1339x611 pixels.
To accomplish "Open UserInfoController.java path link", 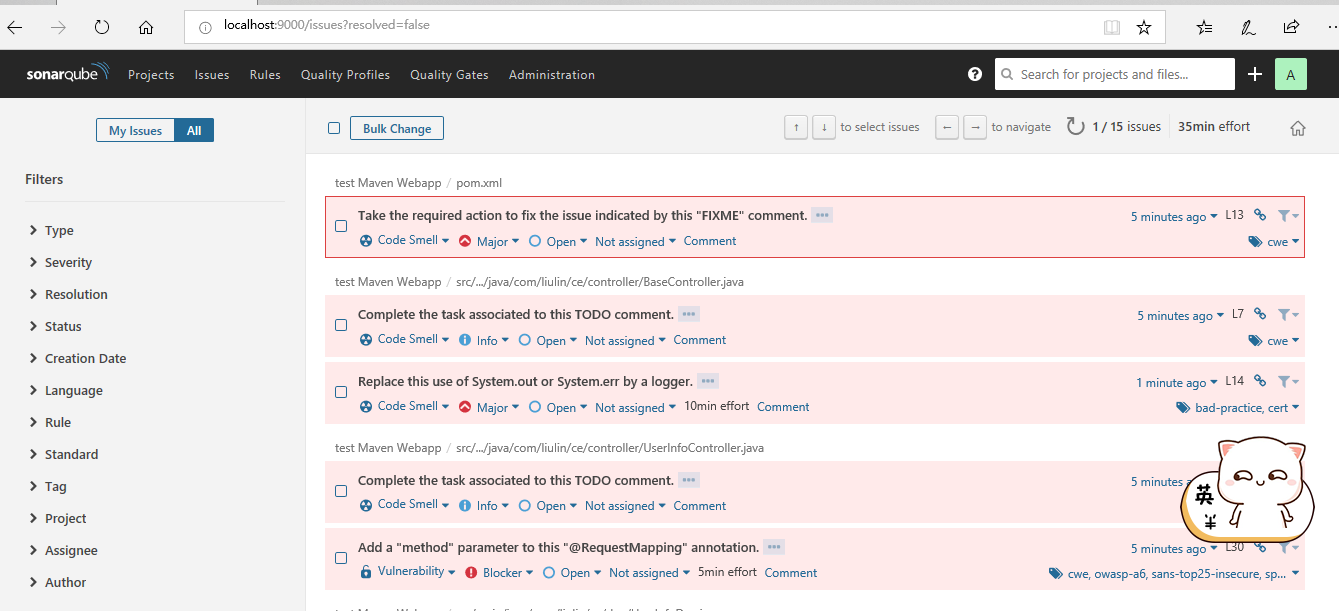I will [610, 448].
